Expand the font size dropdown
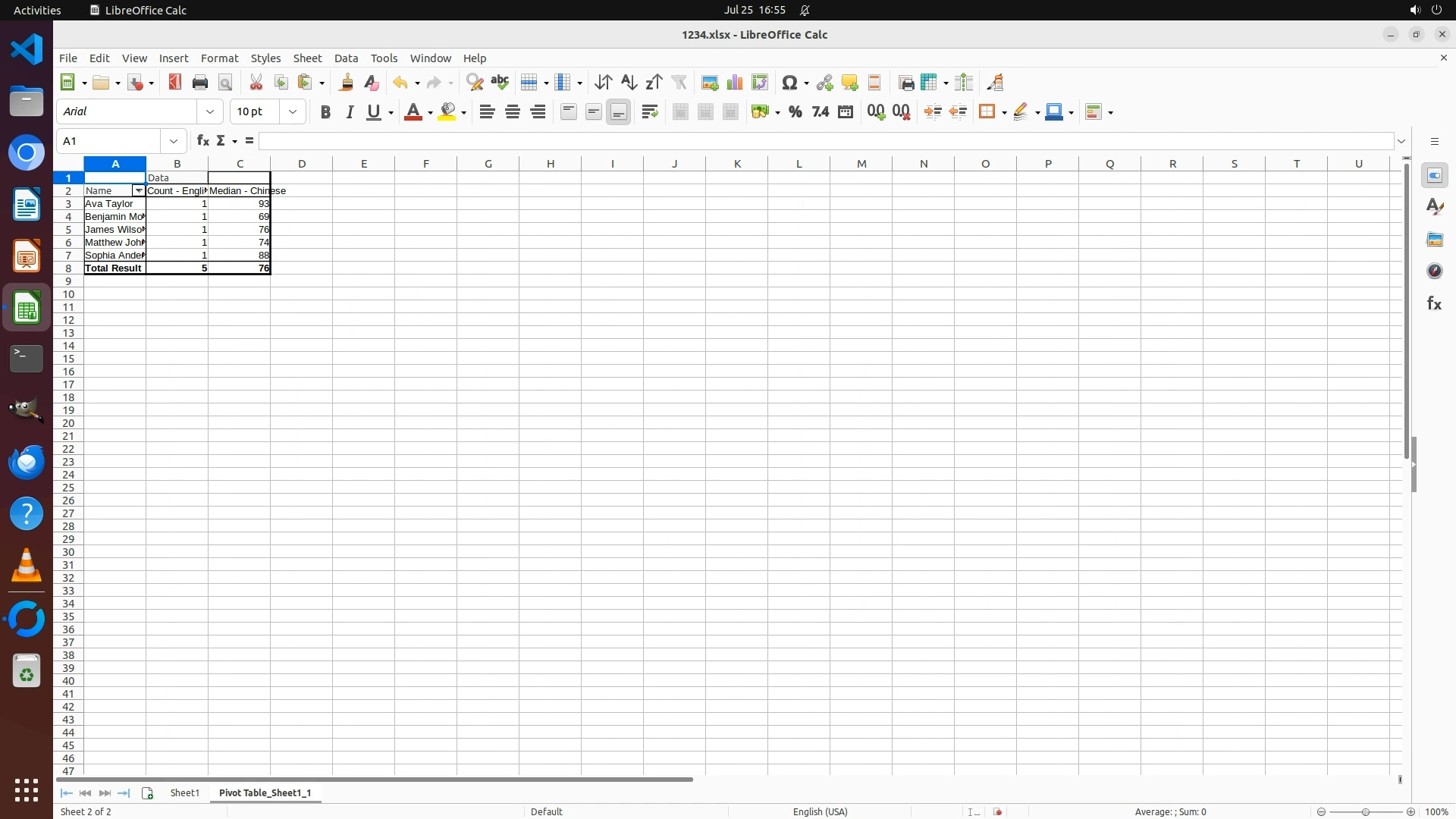Image resolution: width=1456 pixels, height=819 pixels. pyautogui.click(x=293, y=112)
